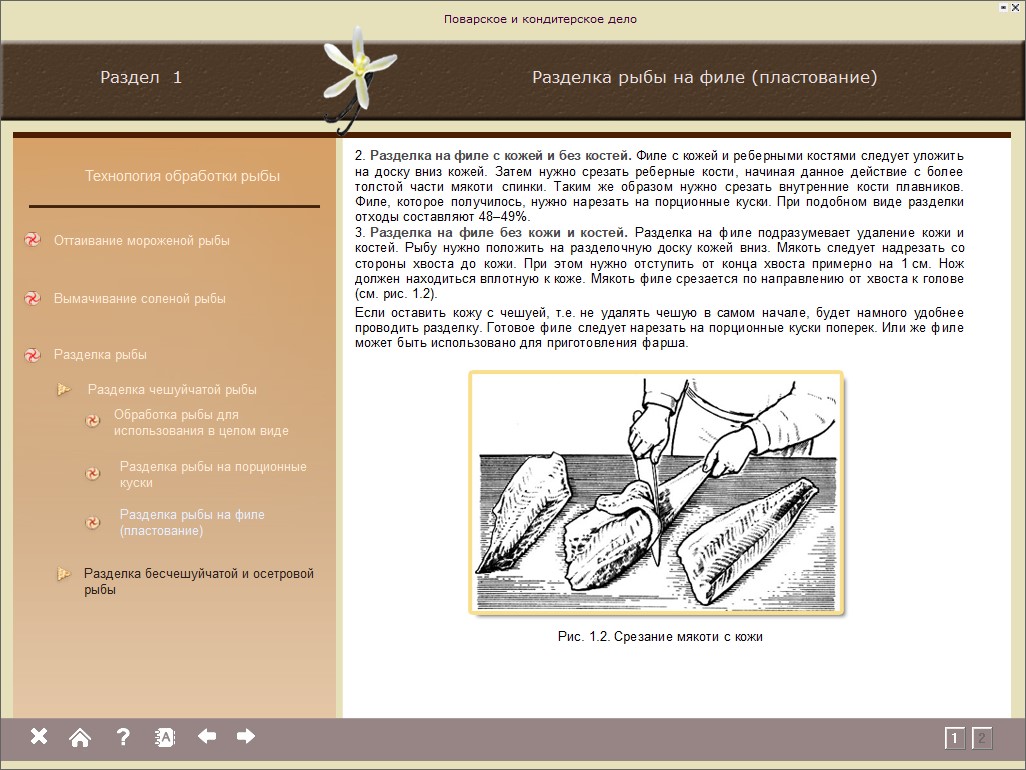Go back with the left arrow icon

pos(207,737)
